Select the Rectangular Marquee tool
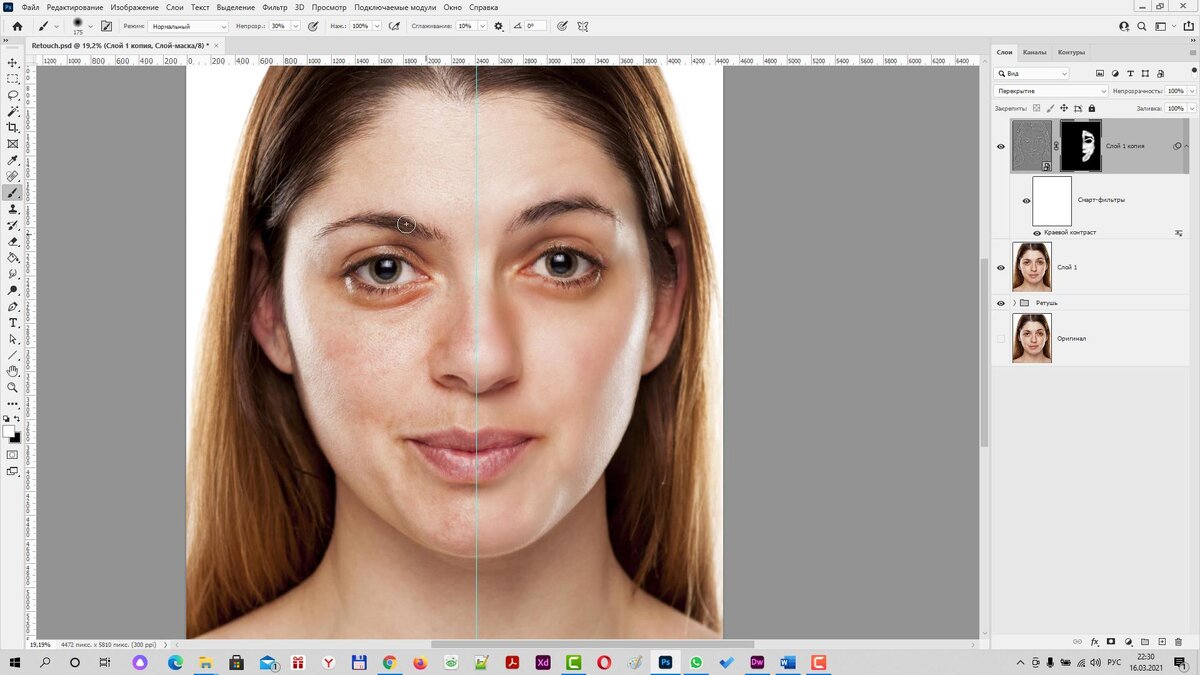The width and height of the screenshot is (1200, 675). click(x=13, y=78)
